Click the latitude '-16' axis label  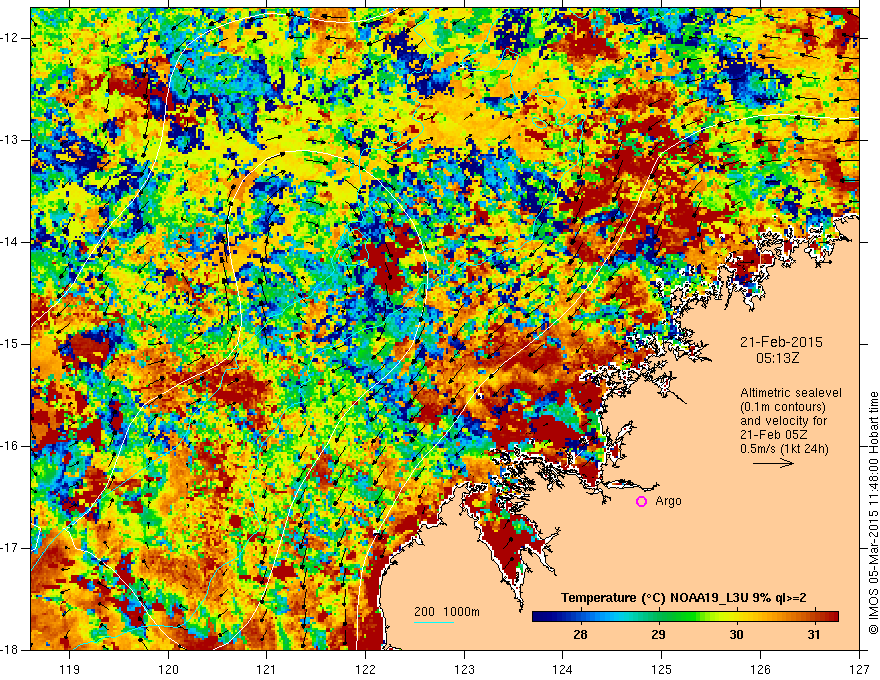[x=10, y=446]
